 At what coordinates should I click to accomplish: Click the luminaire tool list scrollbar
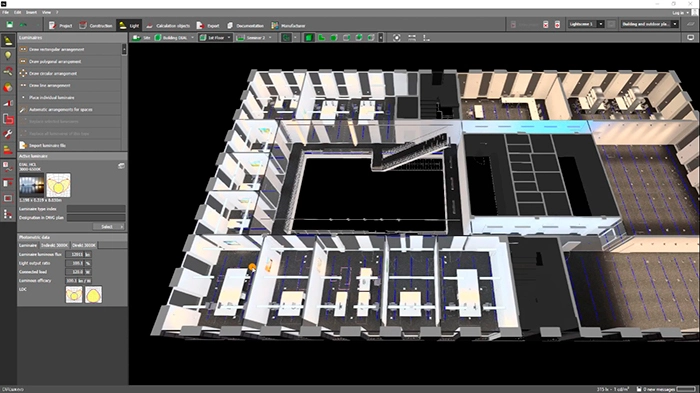click(x=124, y=50)
